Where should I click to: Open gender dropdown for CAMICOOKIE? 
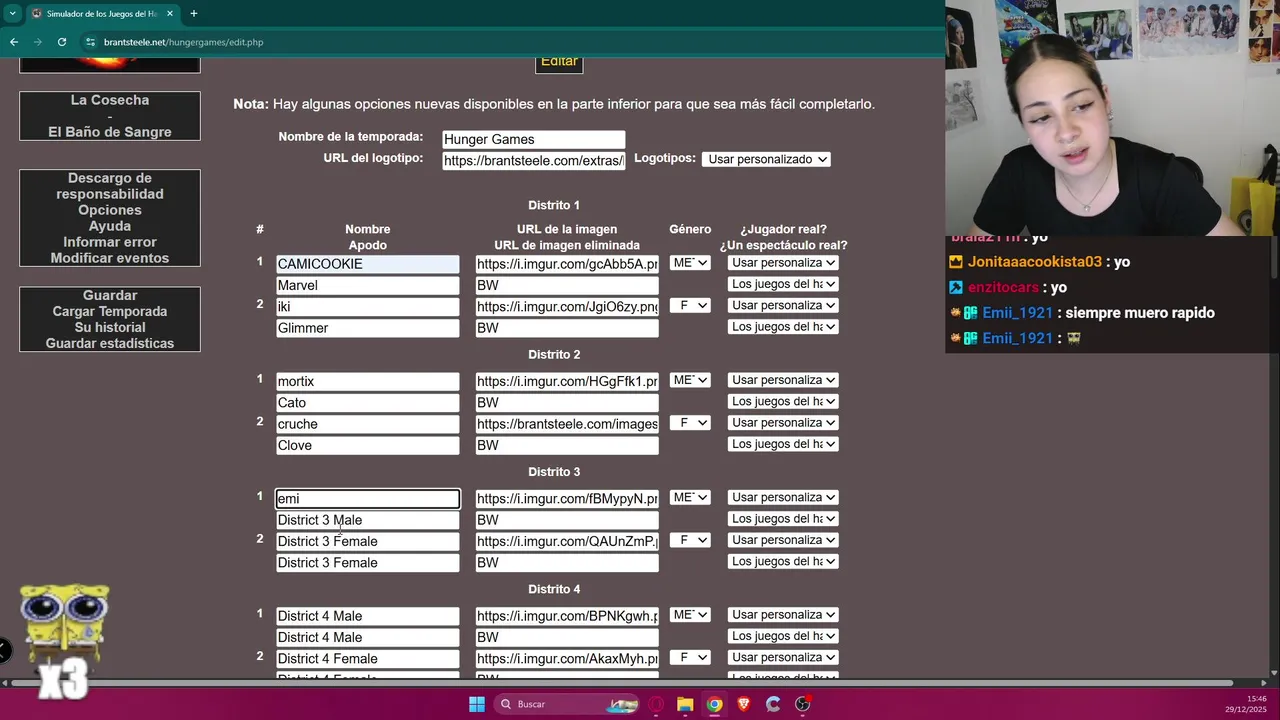pyautogui.click(x=690, y=263)
